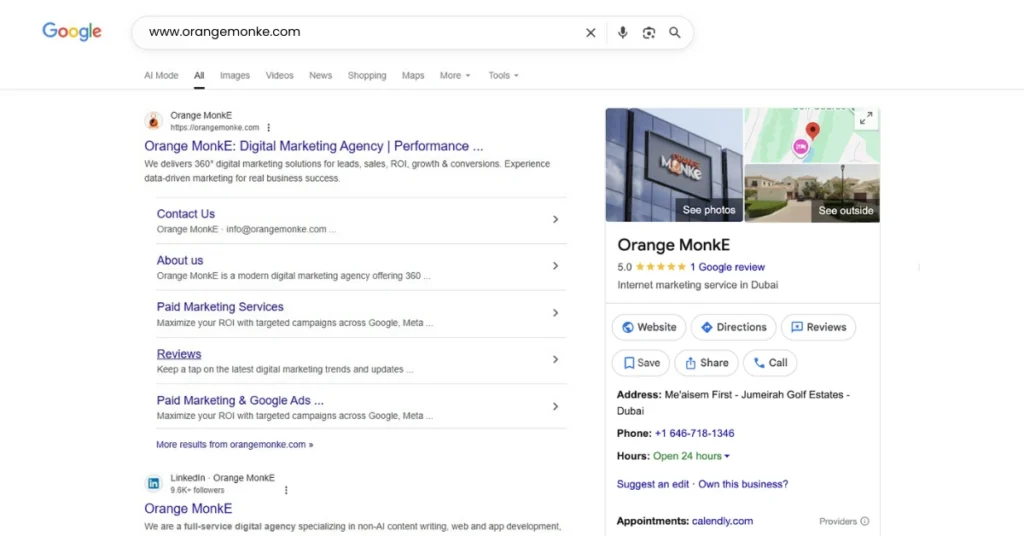Select the All results tab

pyautogui.click(x=199, y=76)
